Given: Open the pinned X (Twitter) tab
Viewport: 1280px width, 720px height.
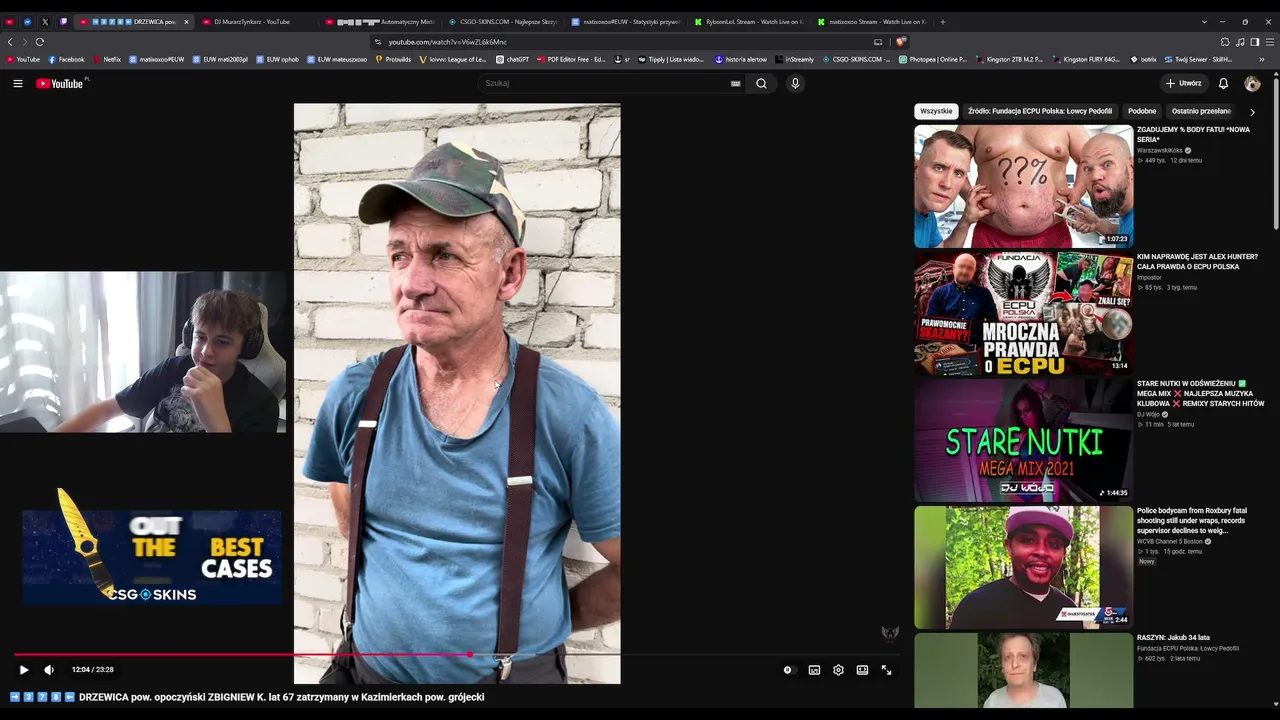Looking at the screenshot, I should tap(45, 21).
